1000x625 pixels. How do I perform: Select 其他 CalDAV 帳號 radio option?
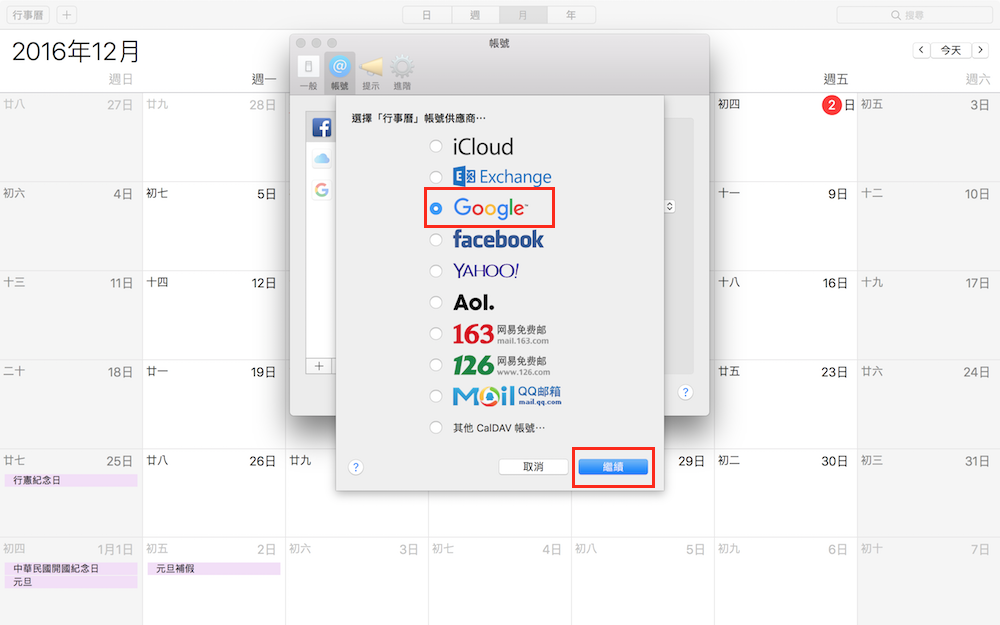436,427
